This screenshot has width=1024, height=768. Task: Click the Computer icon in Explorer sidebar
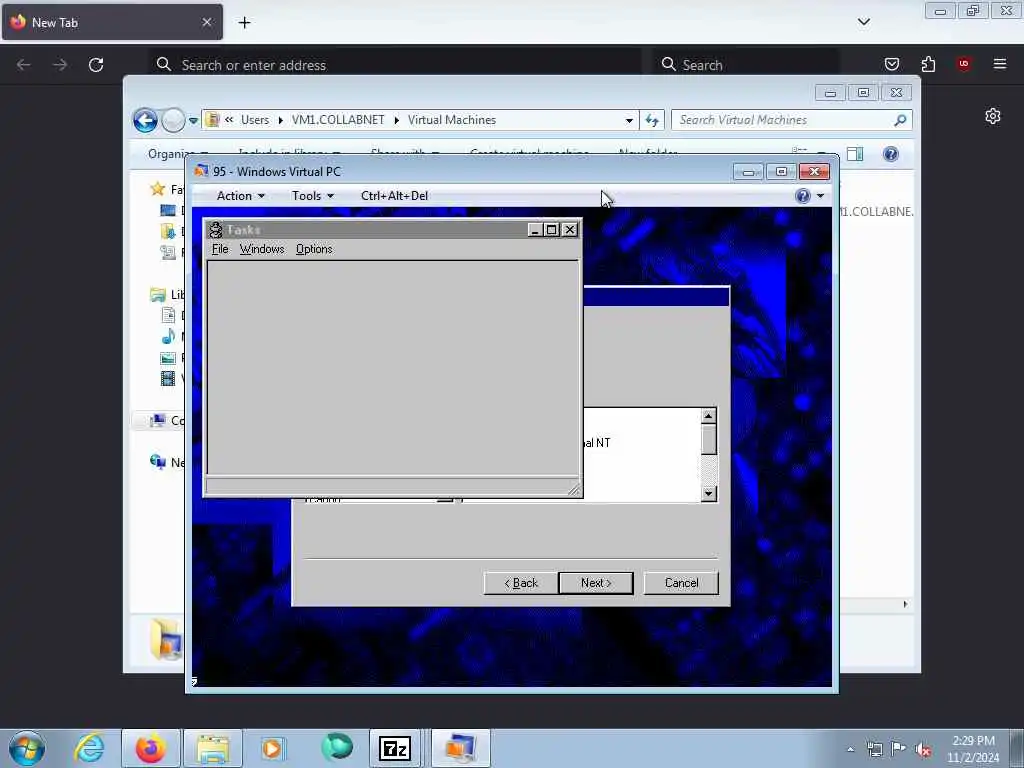[157, 421]
